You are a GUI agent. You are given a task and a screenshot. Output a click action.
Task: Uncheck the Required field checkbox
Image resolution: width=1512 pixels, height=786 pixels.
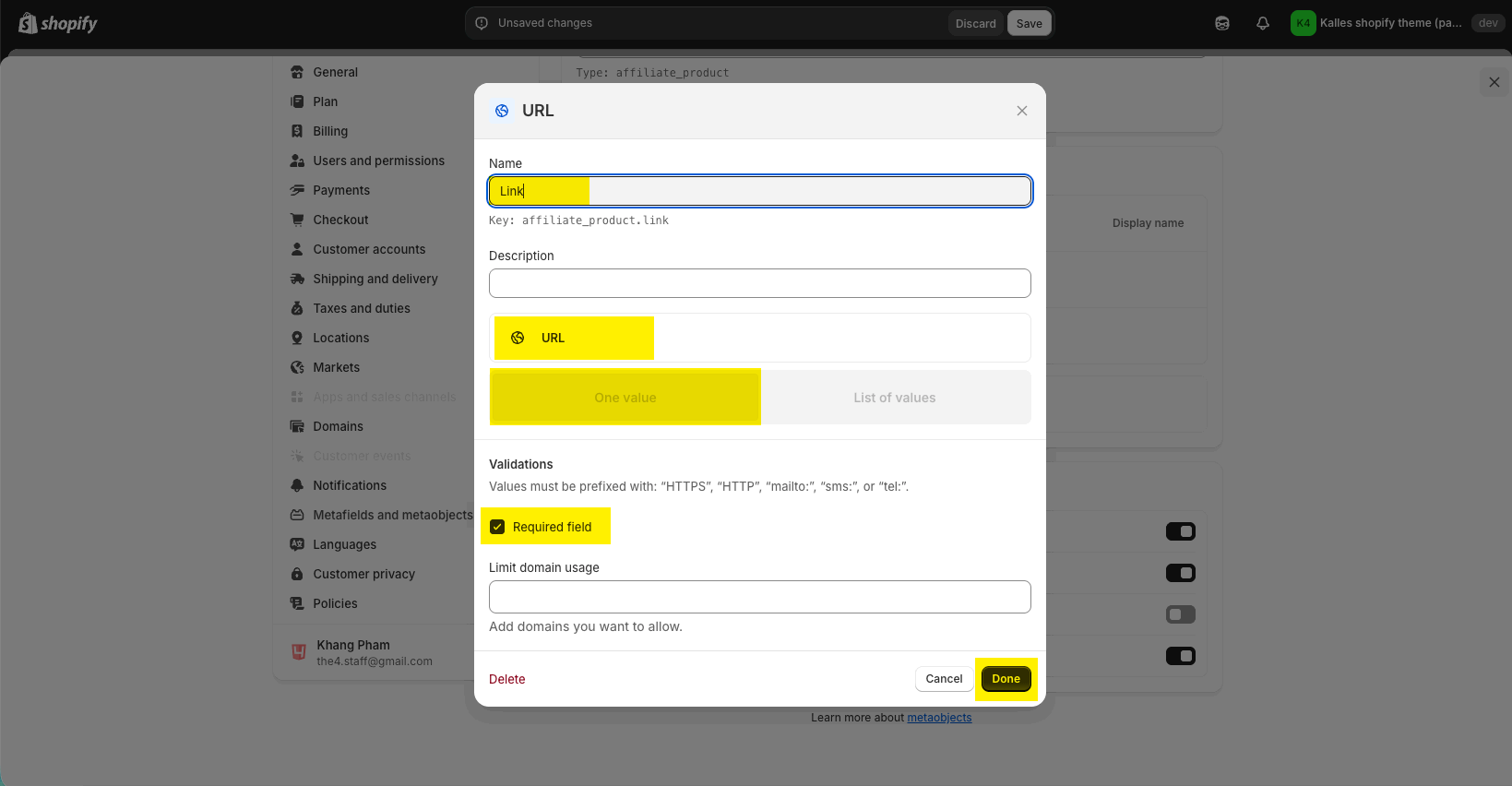click(x=497, y=527)
